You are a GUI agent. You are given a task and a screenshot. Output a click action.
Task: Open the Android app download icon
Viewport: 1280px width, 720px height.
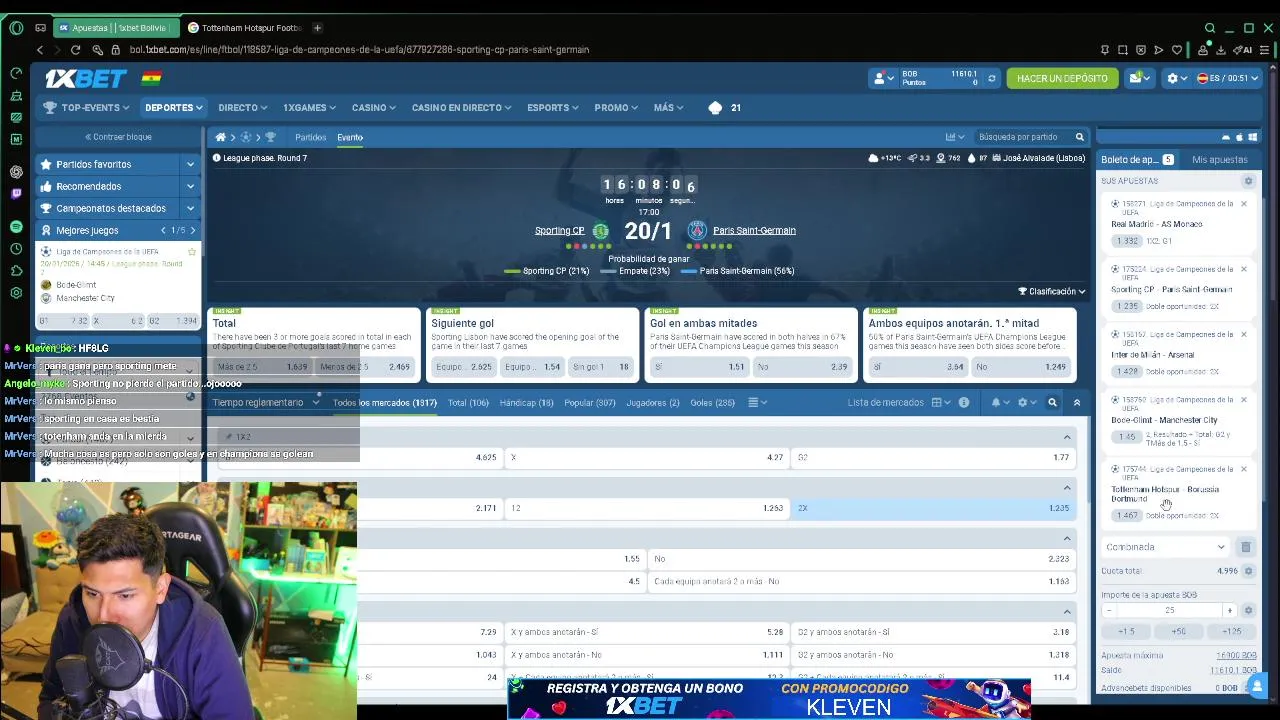(1226, 137)
